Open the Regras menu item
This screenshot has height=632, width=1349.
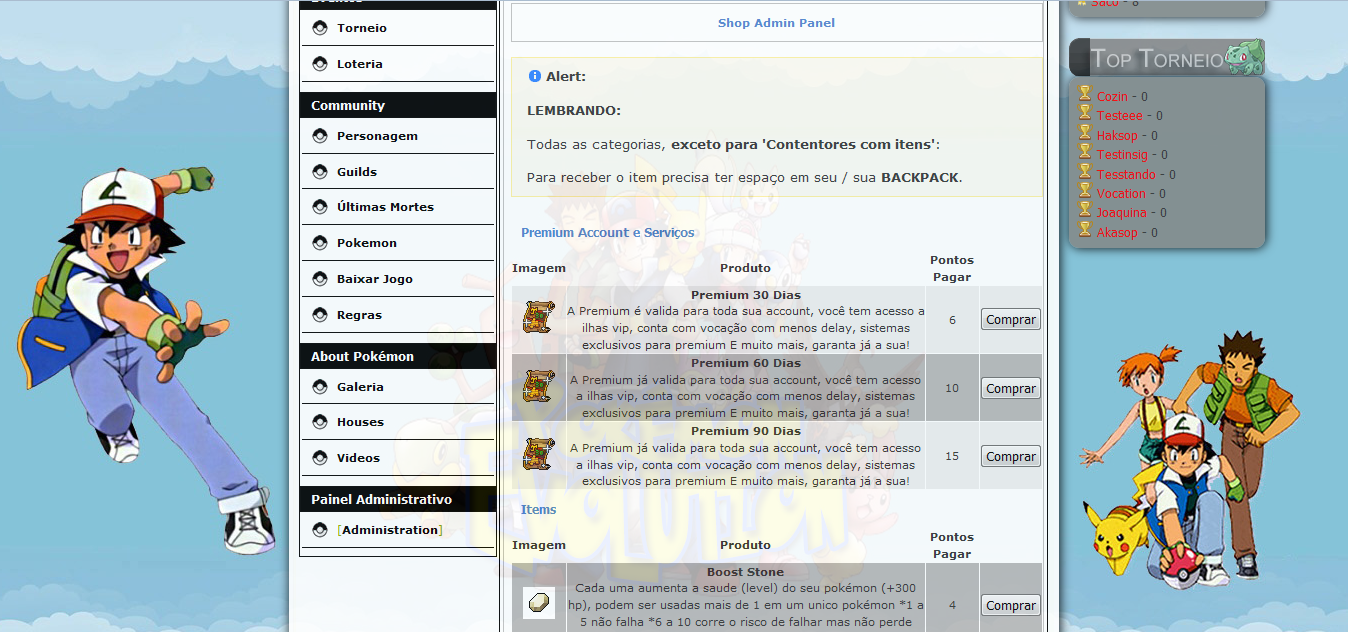(x=359, y=315)
